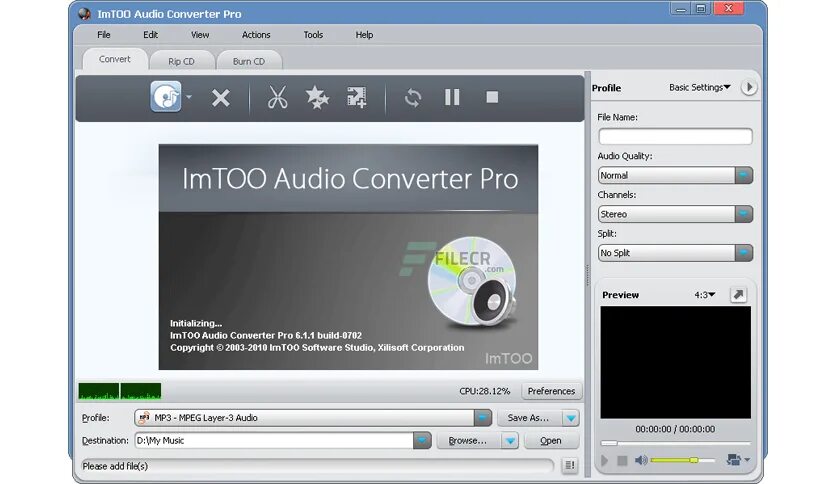The width and height of the screenshot is (836, 484).
Task: Click the Browse... button
Action: [x=468, y=440]
